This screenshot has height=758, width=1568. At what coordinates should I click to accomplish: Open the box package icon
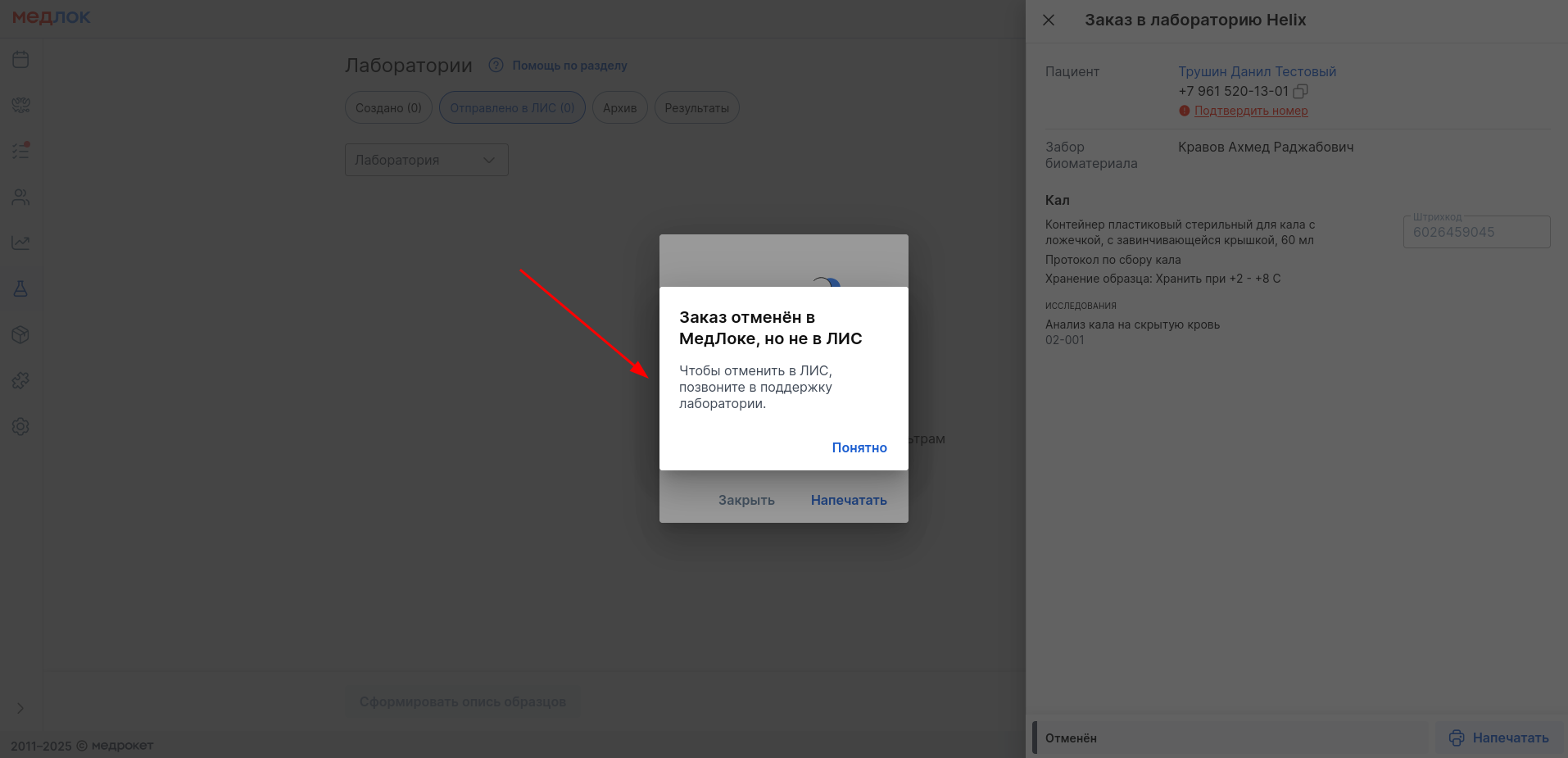pyautogui.click(x=20, y=334)
